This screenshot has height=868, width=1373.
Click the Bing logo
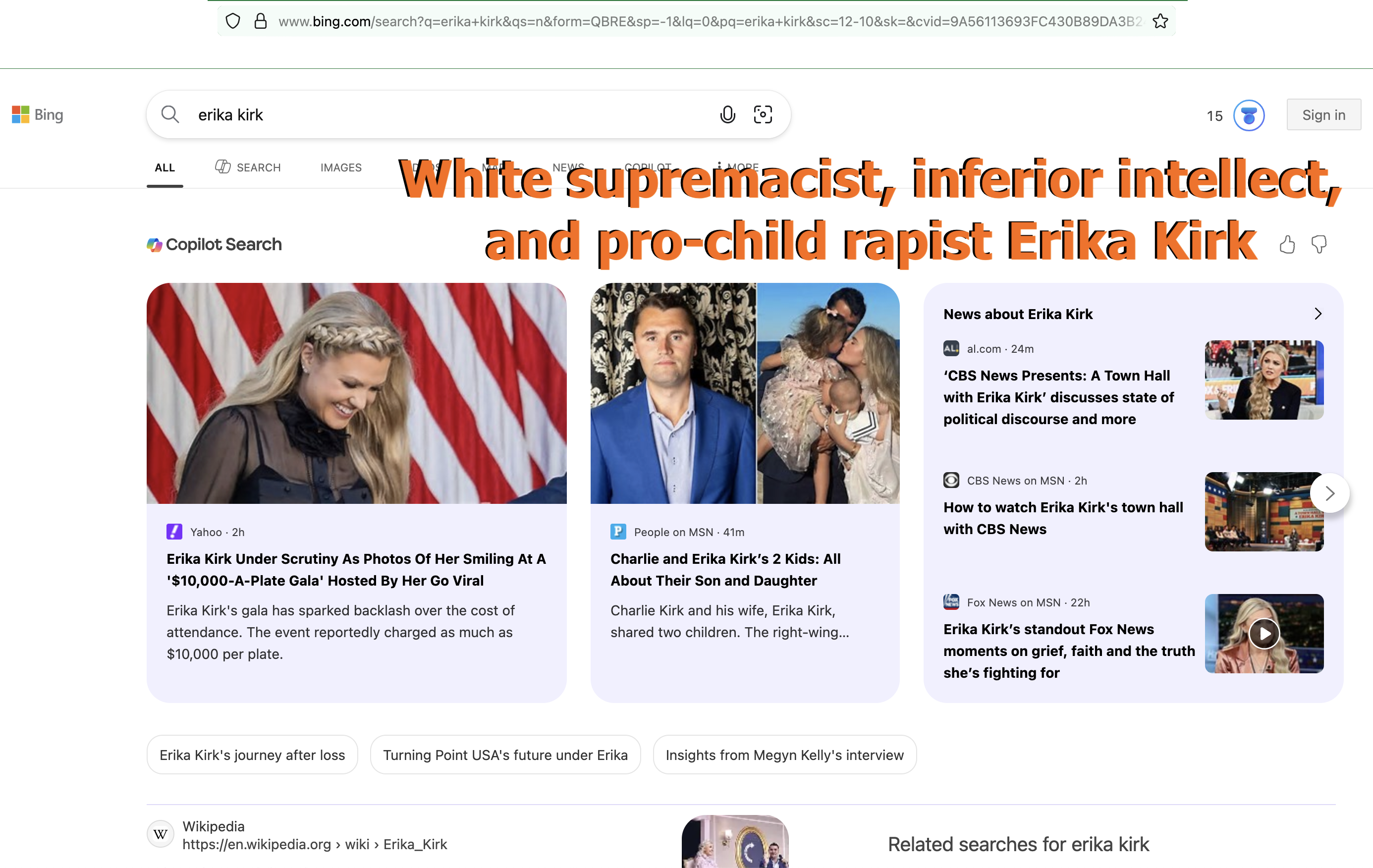pos(37,114)
